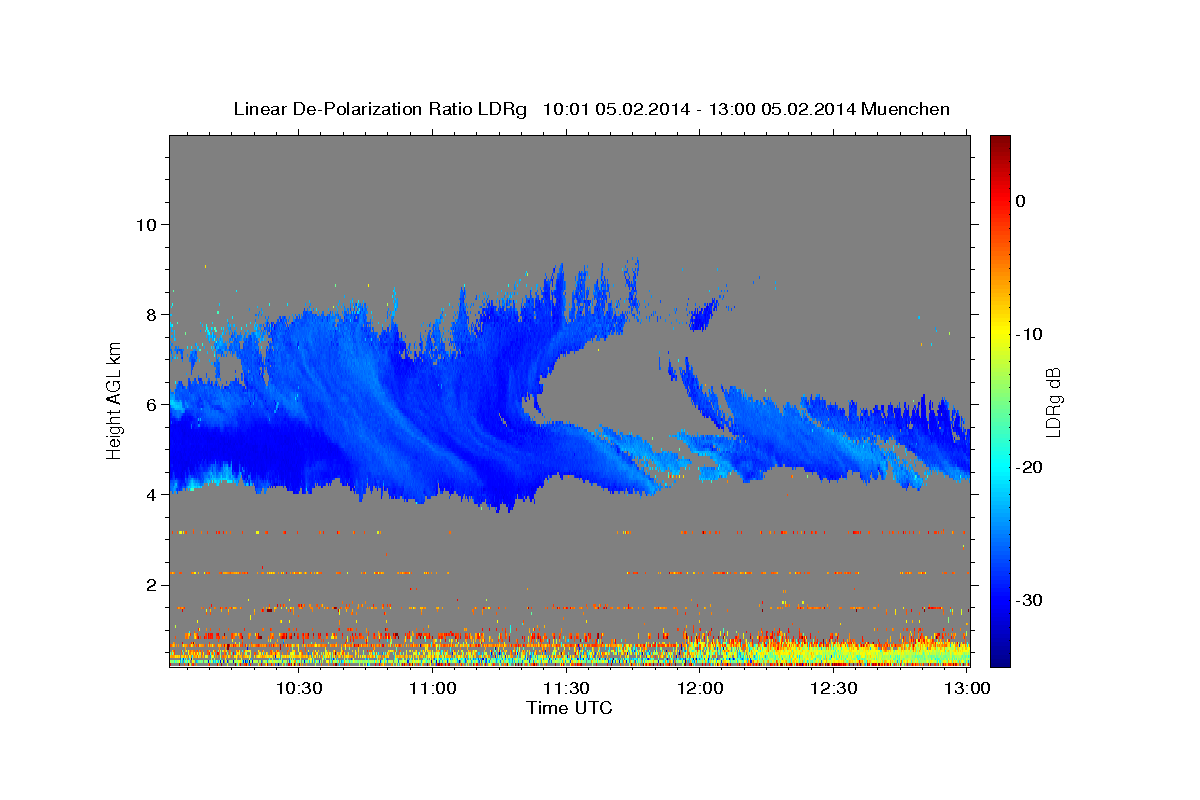The image size is (1200, 800).
Task: Click the '12:30' time axis label
Action: tap(833, 688)
